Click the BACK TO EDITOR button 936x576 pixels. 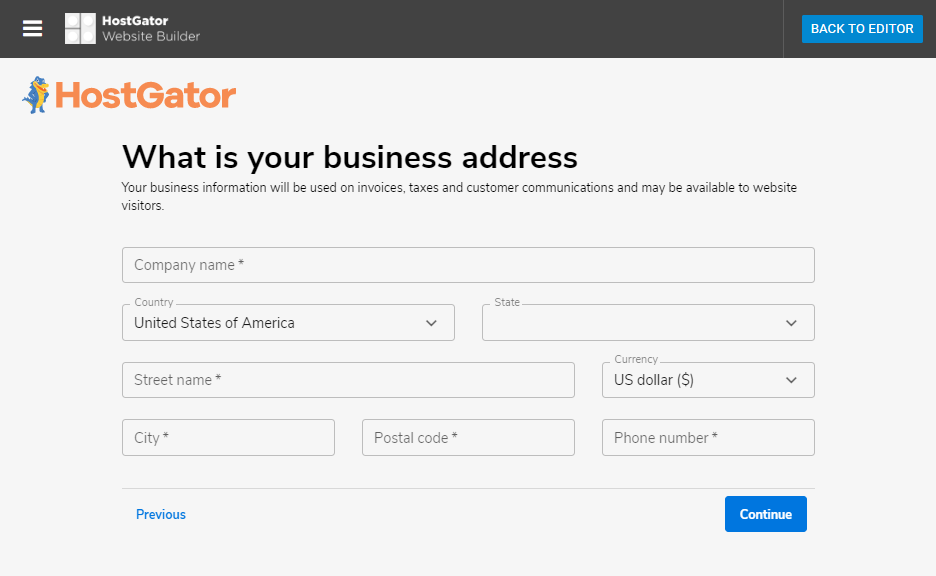[x=861, y=29]
